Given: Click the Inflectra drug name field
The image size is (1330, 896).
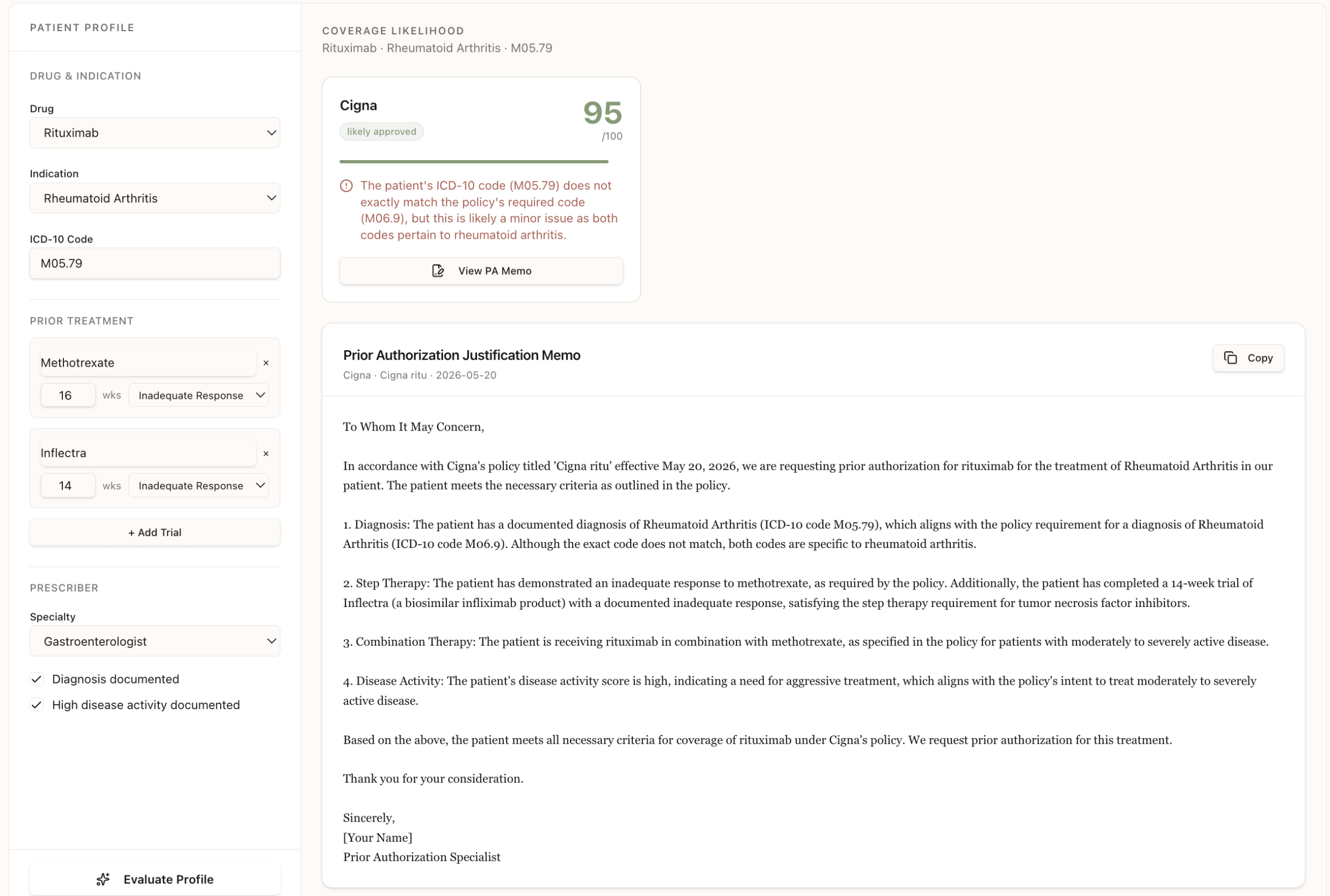Looking at the screenshot, I should point(148,453).
